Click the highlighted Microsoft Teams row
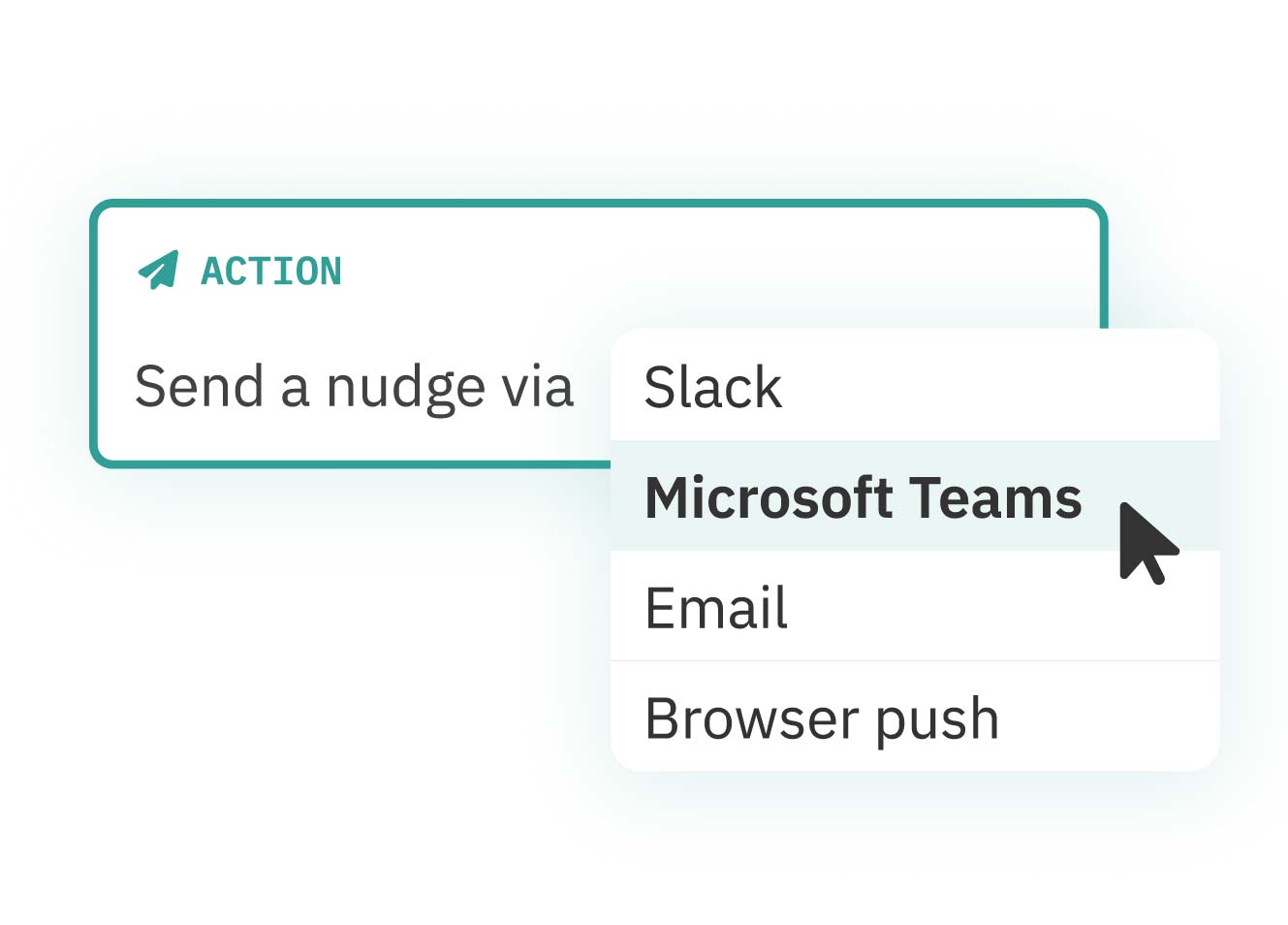This screenshot has height=925, width=1288. [x=914, y=496]
